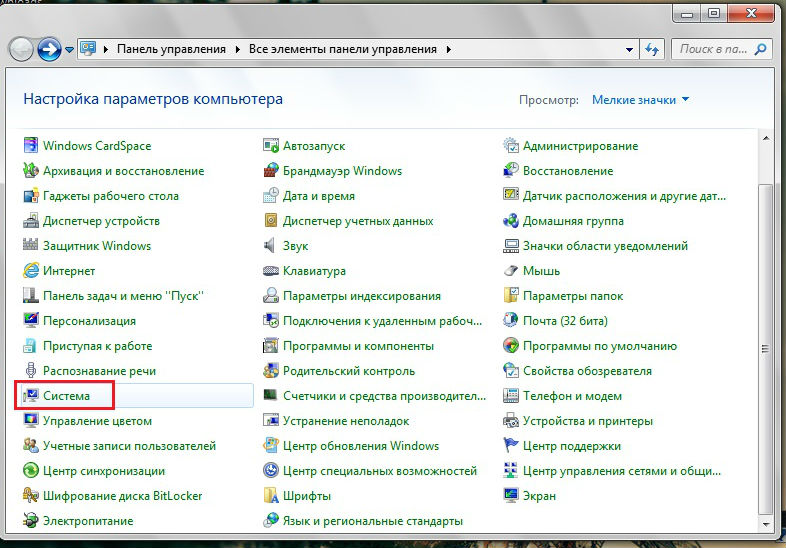Click the refresh button beside address bar

point(652,49)
